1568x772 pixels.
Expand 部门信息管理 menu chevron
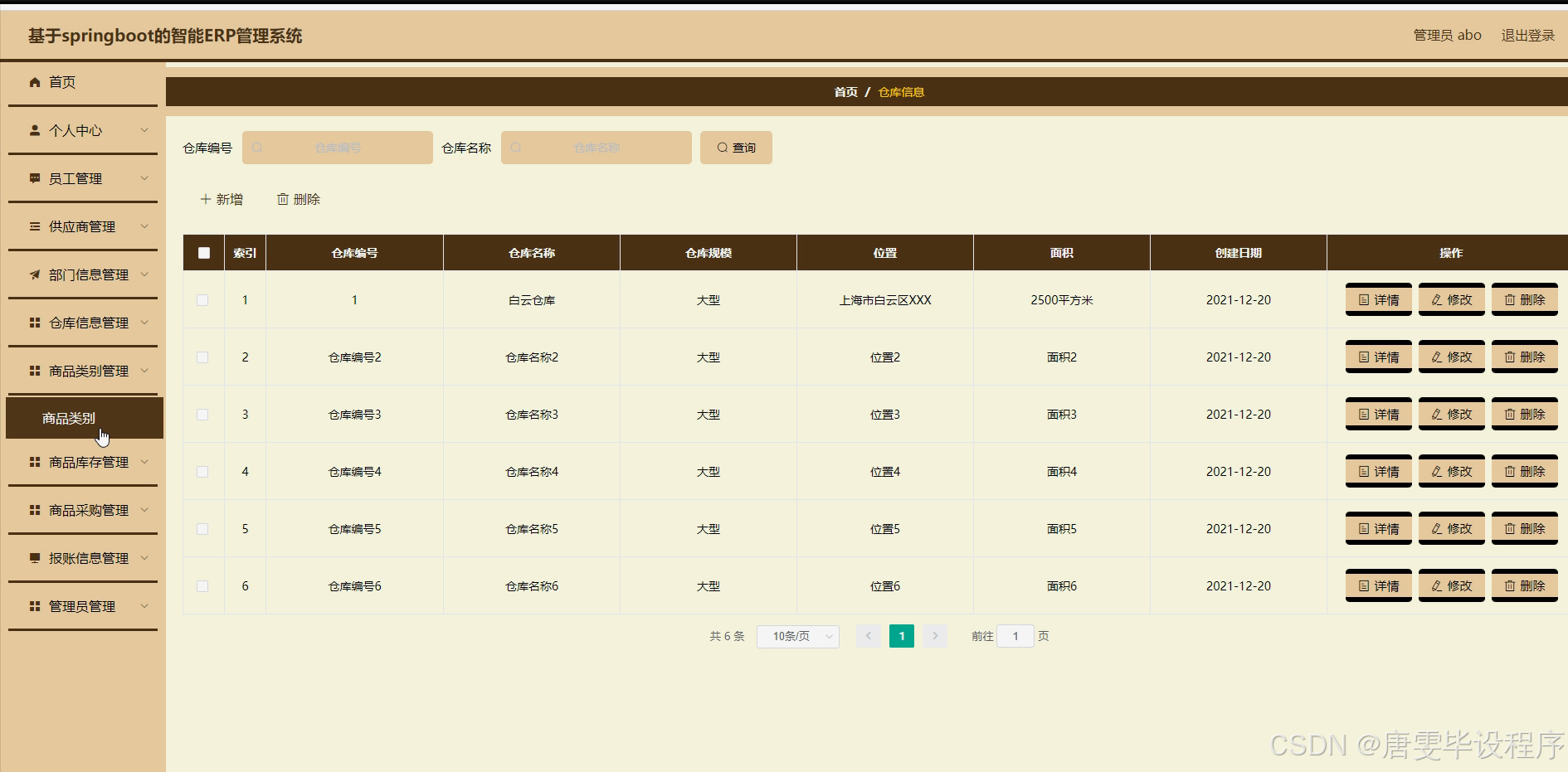tap(144, 274)
